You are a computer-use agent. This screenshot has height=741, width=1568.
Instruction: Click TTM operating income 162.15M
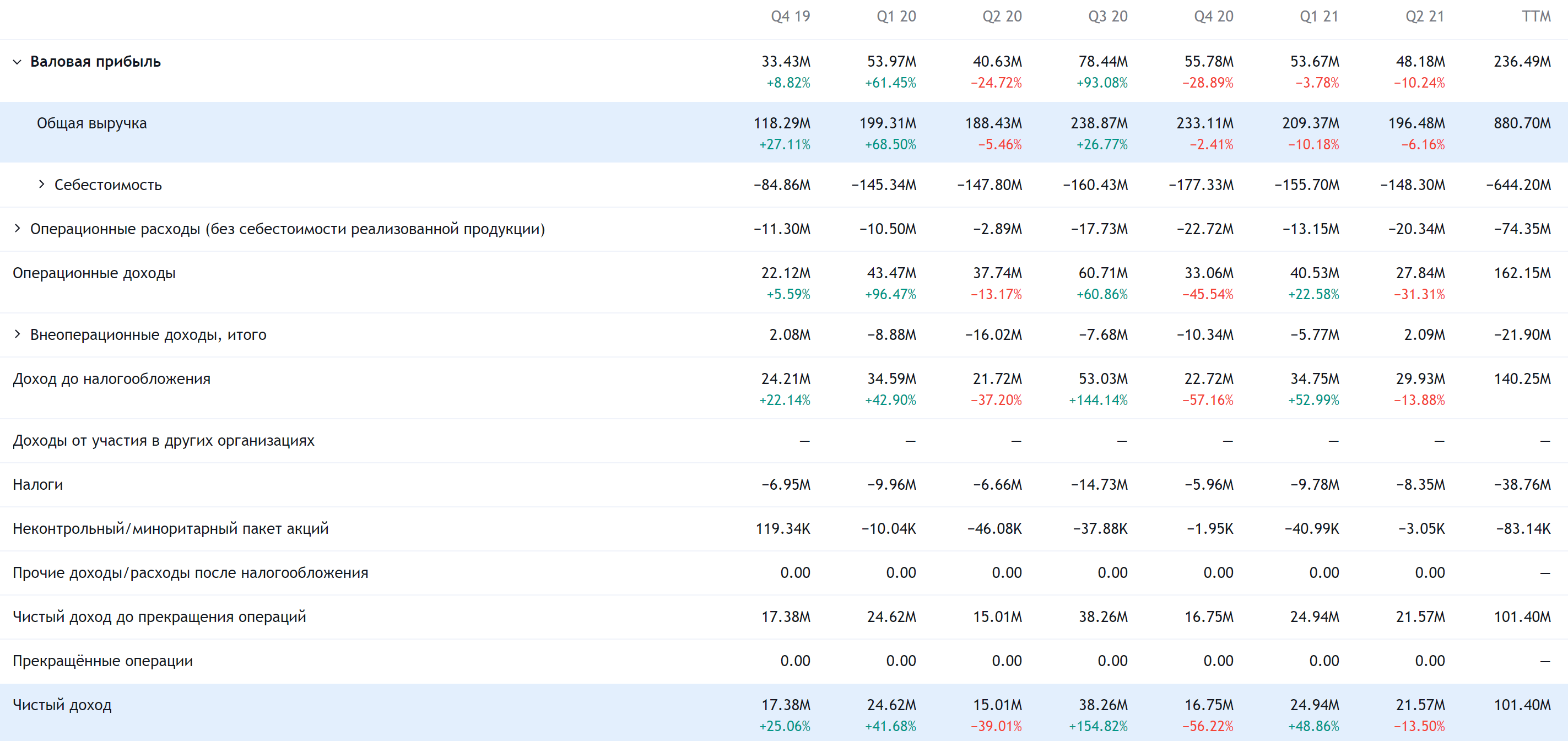pyautogui.click(x=1522, y=273)
